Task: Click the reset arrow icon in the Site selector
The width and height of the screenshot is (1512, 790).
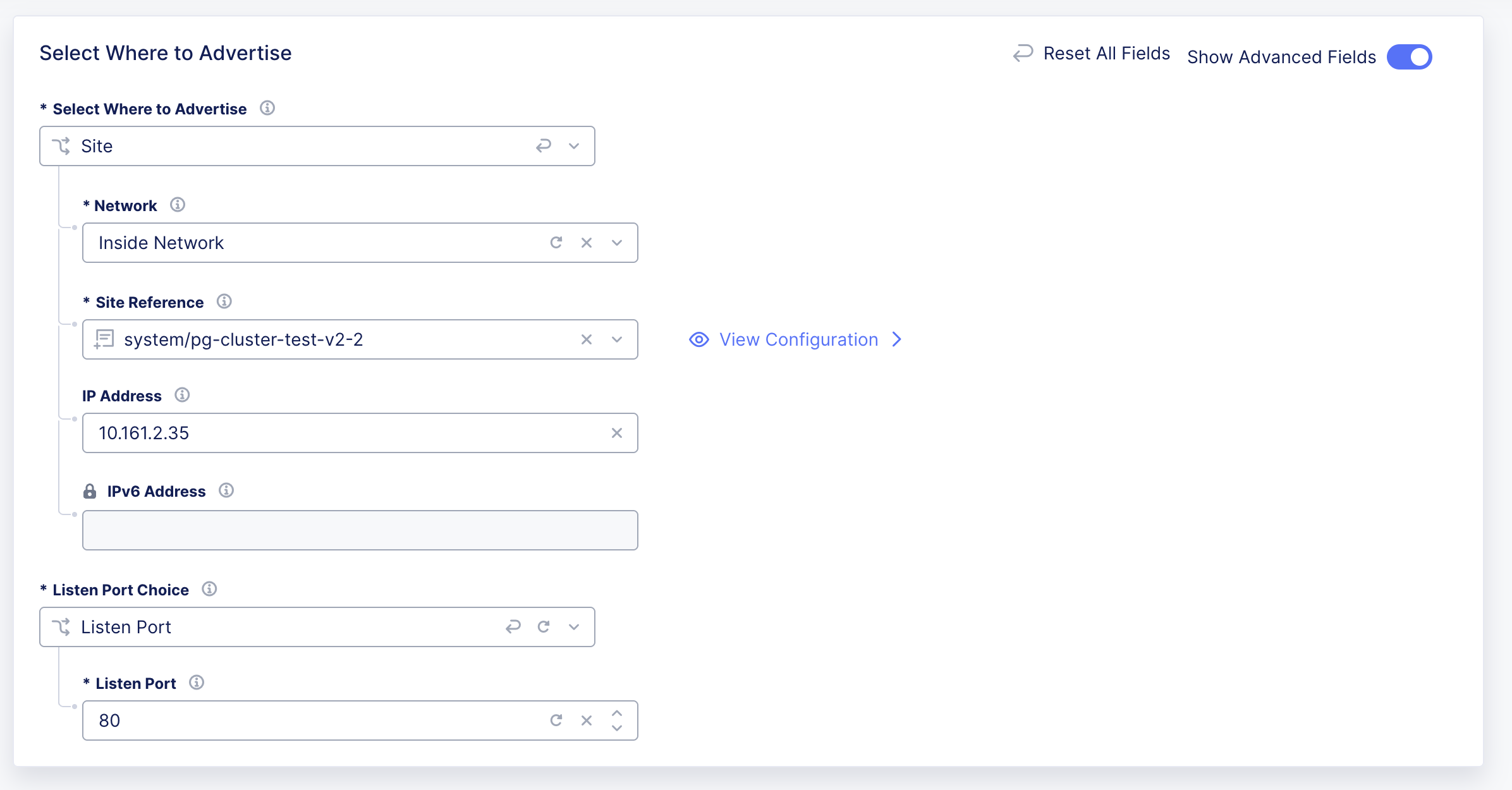Action: click(x=544, y=146)
